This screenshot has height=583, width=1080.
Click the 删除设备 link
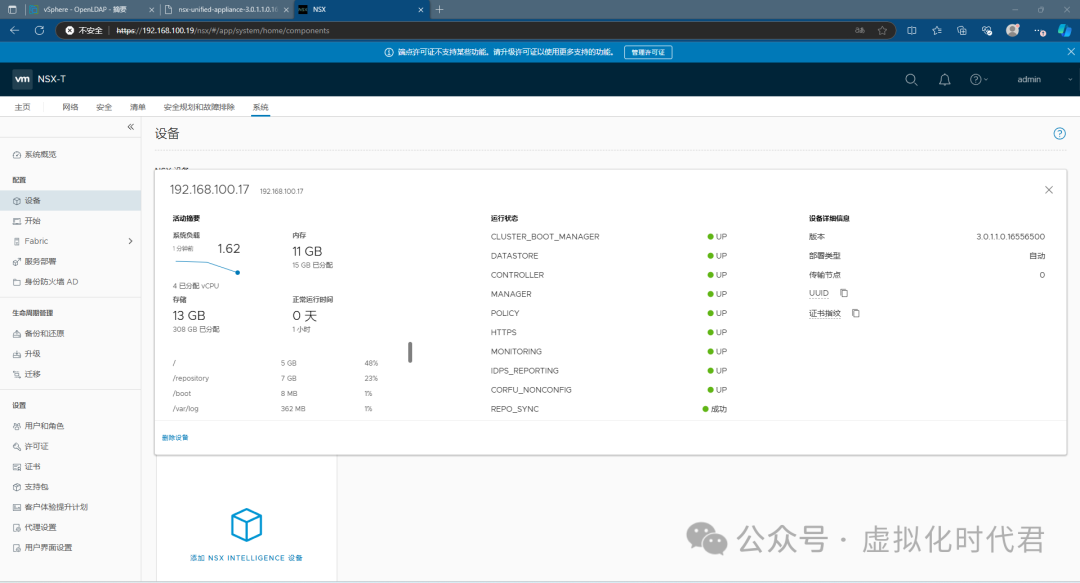[175, 438]
